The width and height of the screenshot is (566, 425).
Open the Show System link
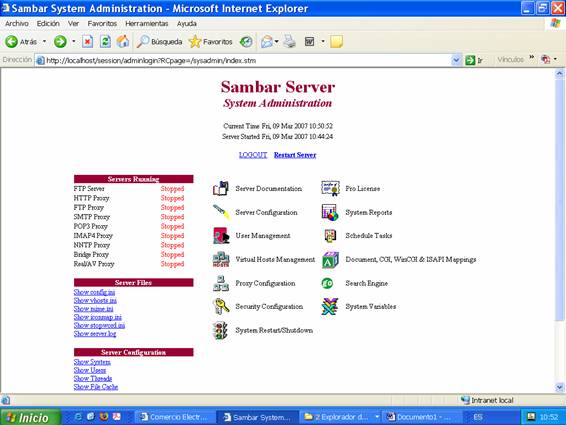[x=92, y=362]
